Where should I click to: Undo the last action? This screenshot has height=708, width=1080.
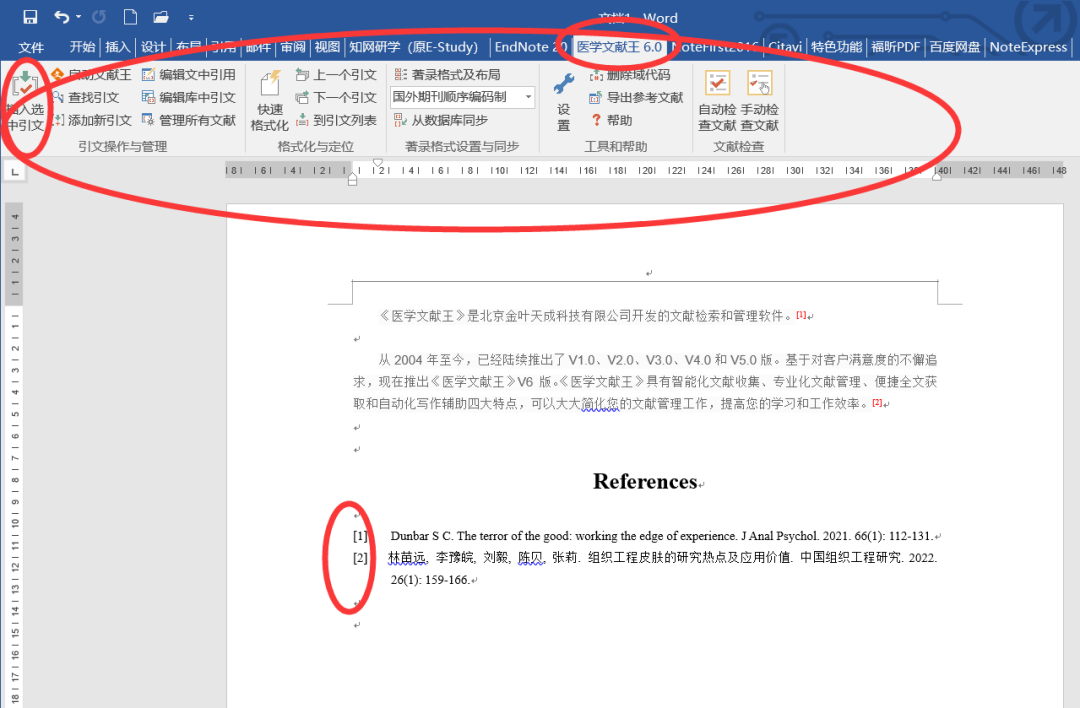click(61, 17)
